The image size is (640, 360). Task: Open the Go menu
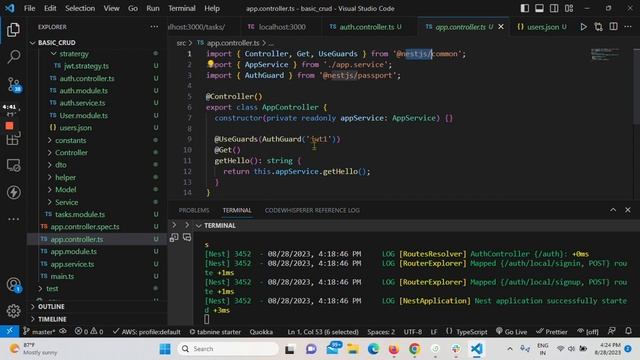coord(133,8)
